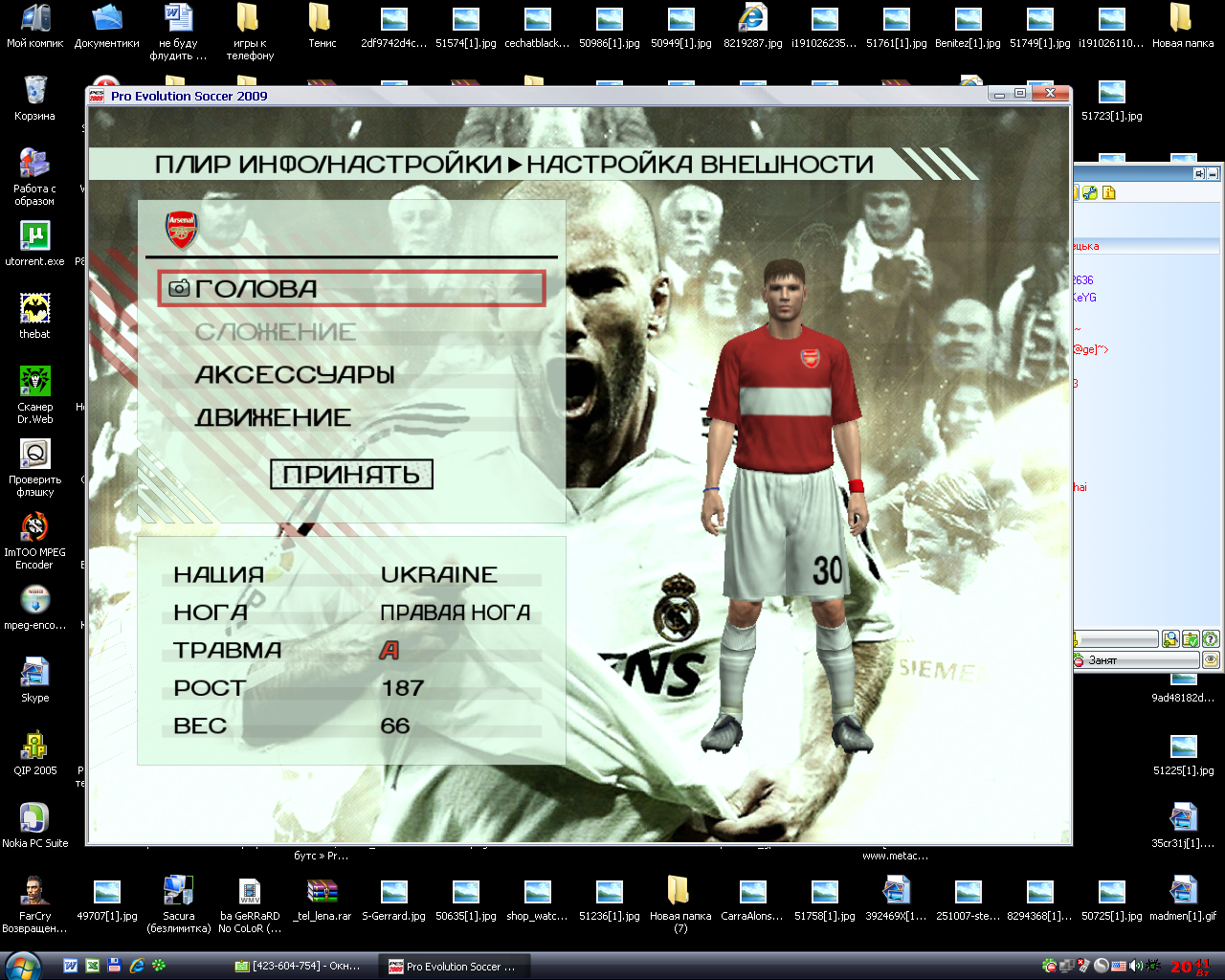This screenshot has width=1225, height=980.
Task: Open the Мой компик desktop icon
Action: coord(35,26)
